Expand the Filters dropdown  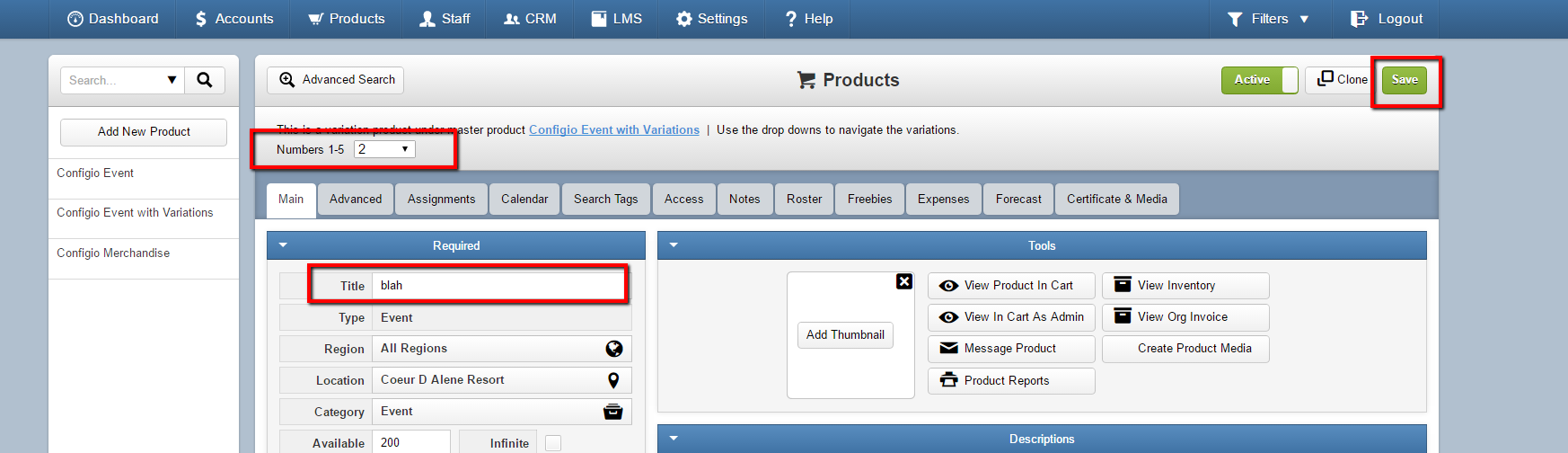[1268, 19]
